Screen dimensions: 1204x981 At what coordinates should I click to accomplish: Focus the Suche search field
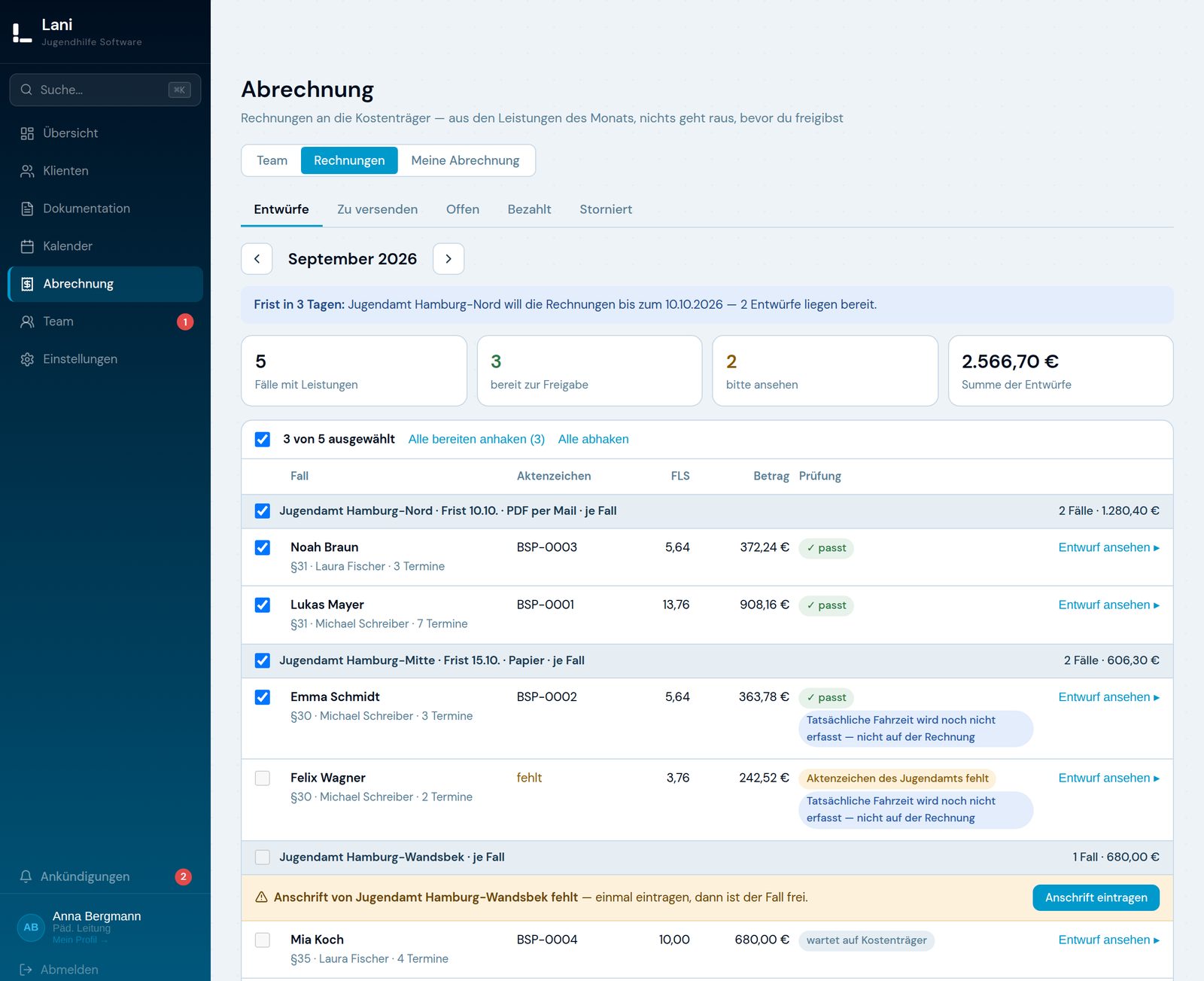(x=105, y=90)
